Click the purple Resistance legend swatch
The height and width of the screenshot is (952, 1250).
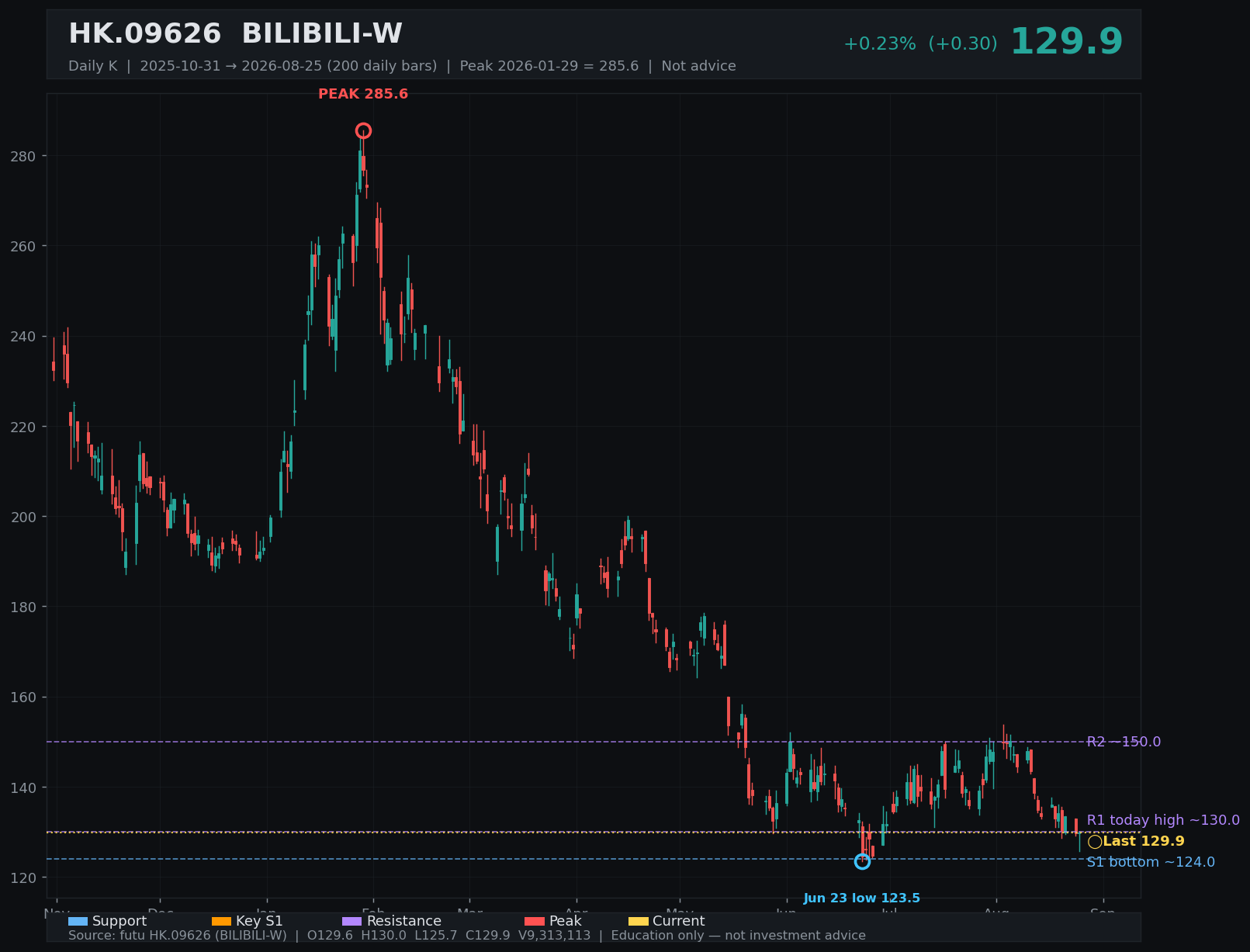tap(351, 921)
